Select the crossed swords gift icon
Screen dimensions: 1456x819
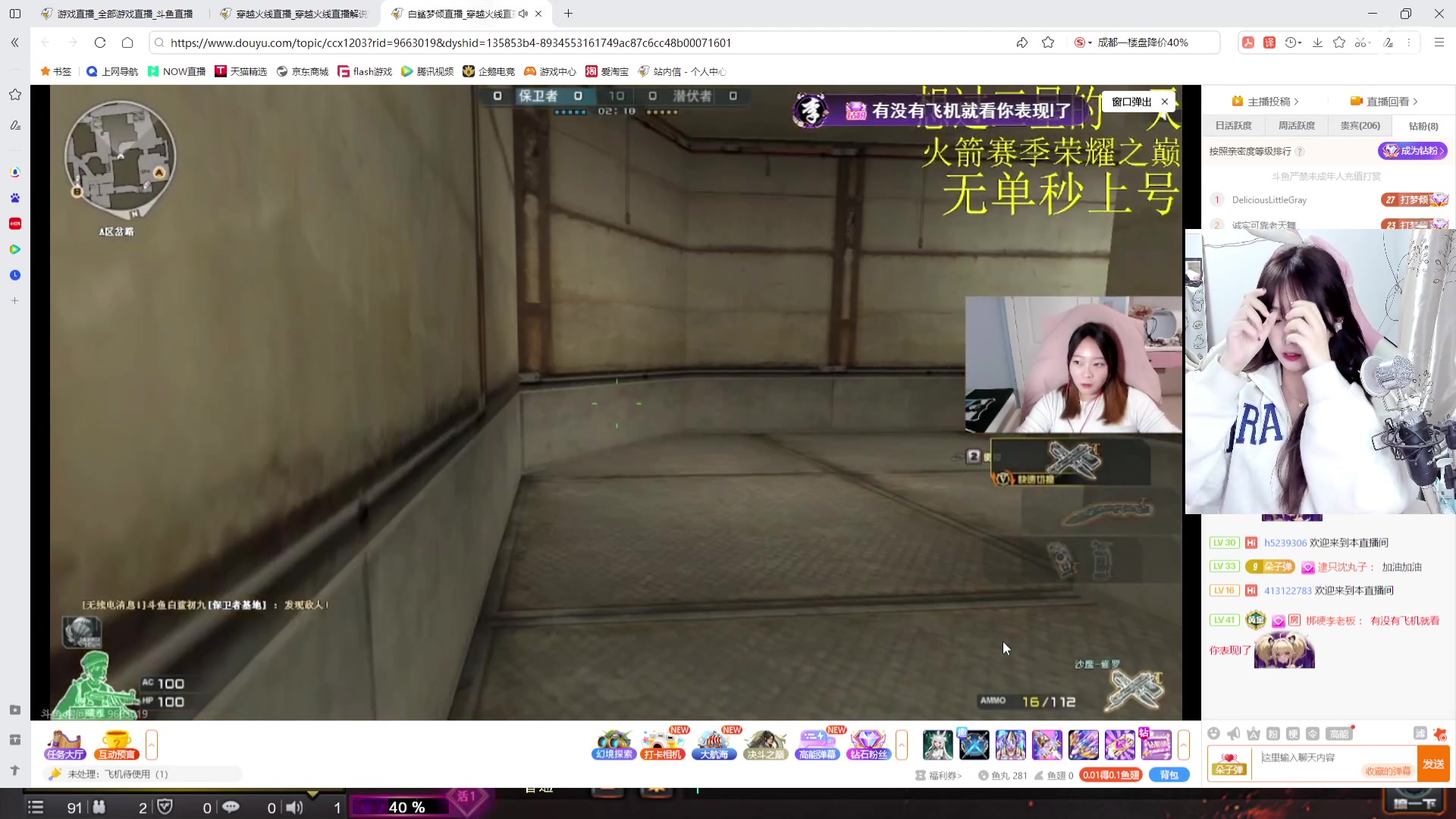click(974, 745)
